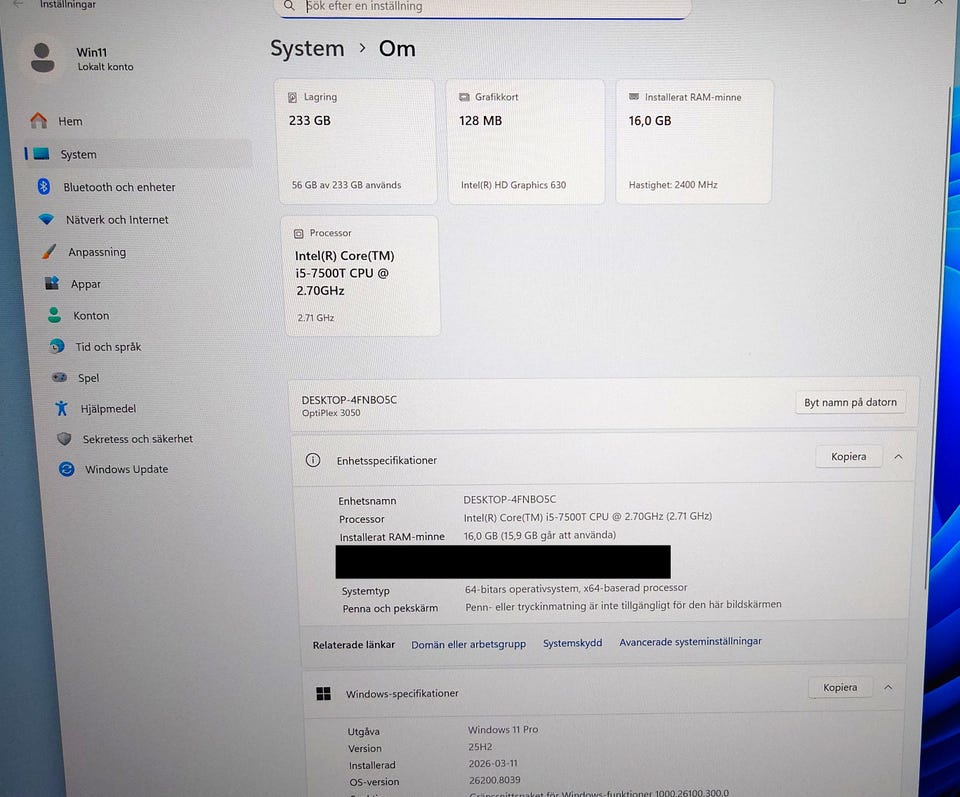Open the Systemskydd link
The height and width of the screenshot is (797, 960).
coord(572,643)
